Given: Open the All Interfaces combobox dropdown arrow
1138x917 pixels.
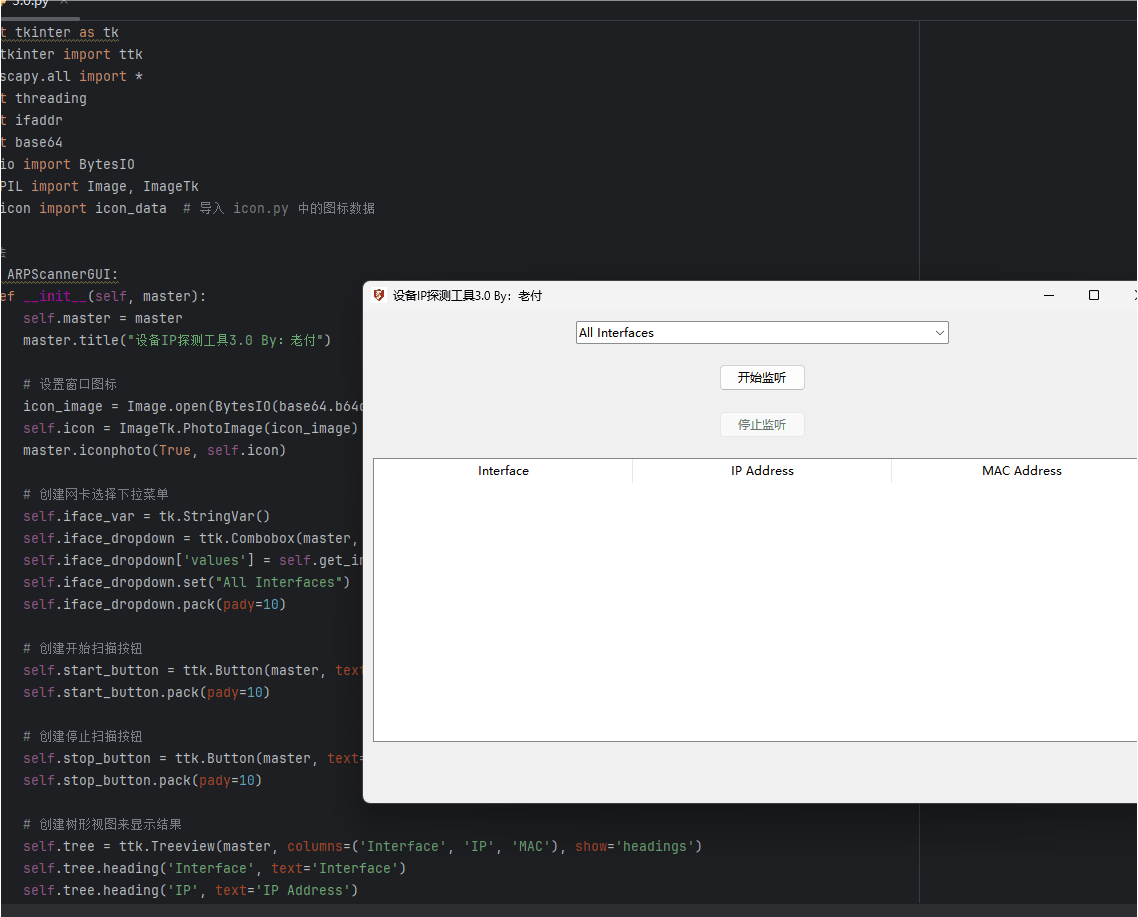Looking at the screenshot, I should pyautogui.click(x=939, y=333).
